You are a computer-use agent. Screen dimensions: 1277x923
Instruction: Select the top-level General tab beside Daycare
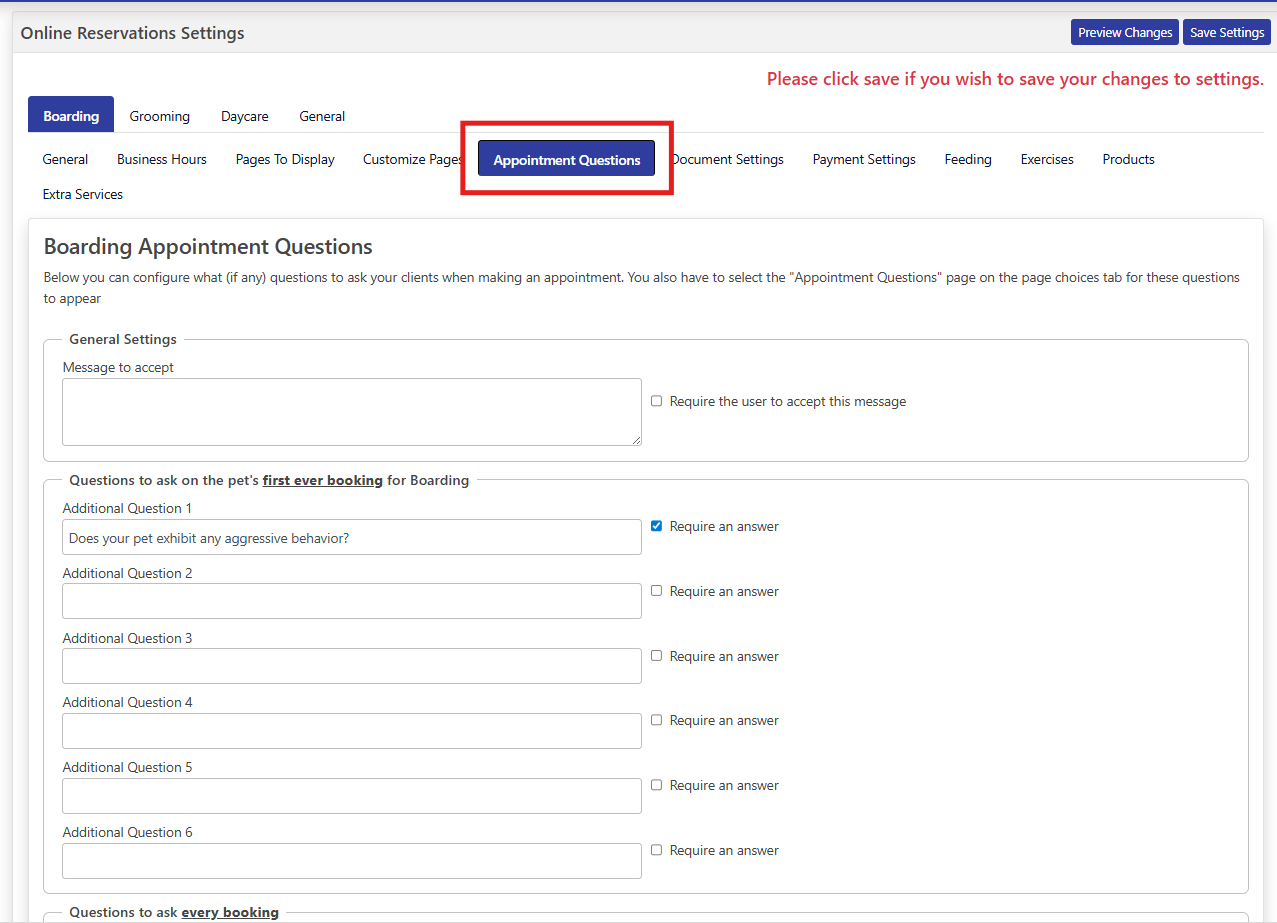(322, 116)
